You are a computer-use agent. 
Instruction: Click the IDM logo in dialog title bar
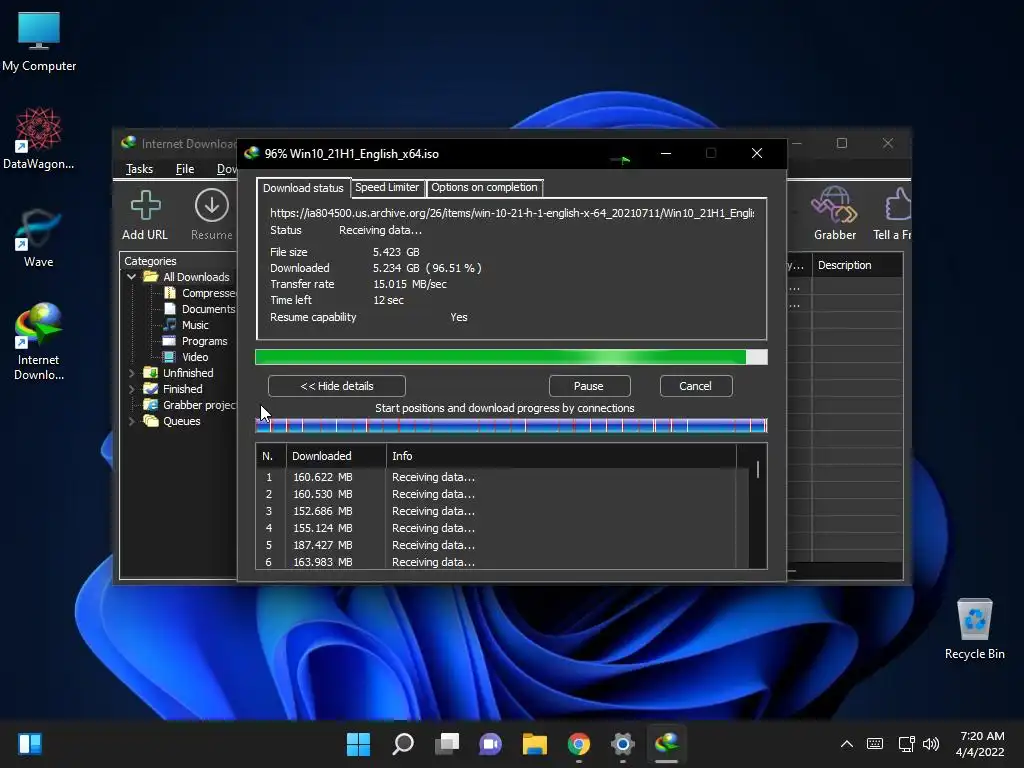251,153
